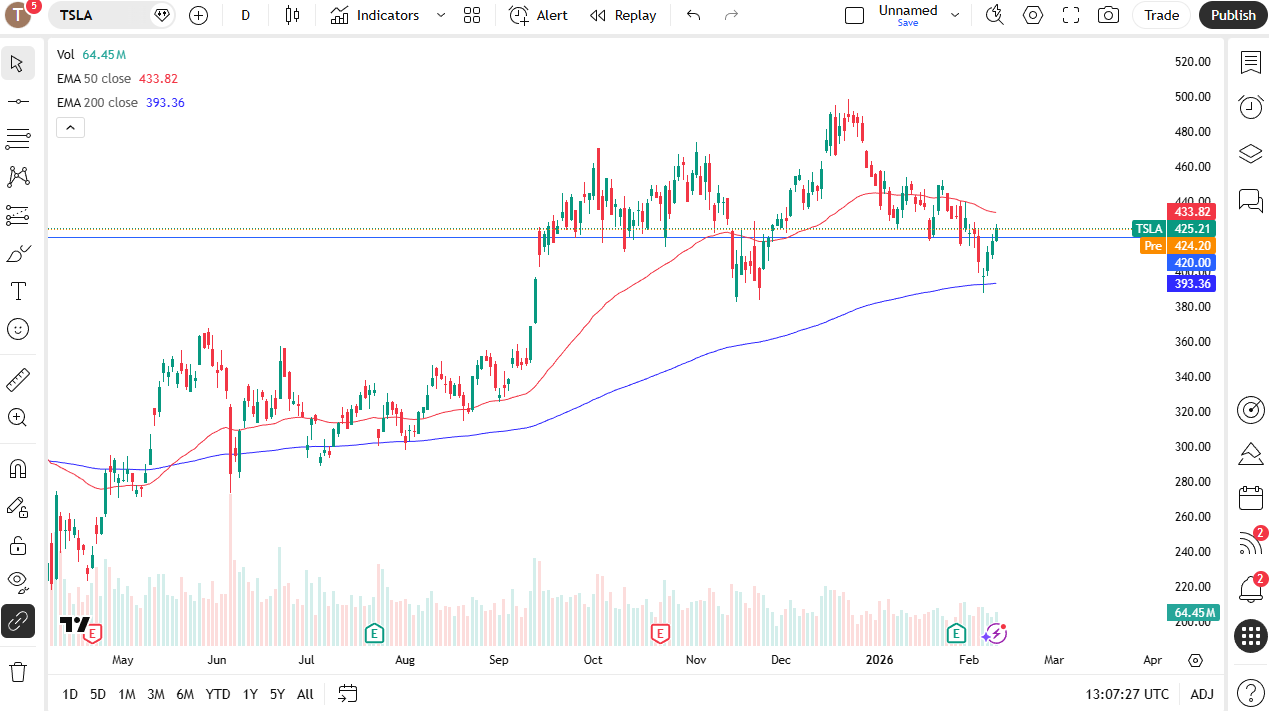Image resolution: width=1269 pixels, height=711 pixels.
Task: Remove objects with trash icon
Action: [x=18, y=671]
